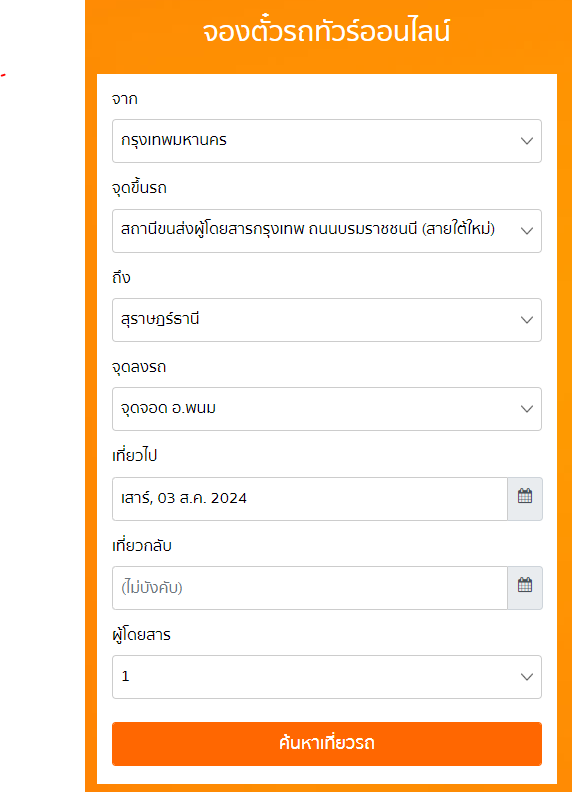This screenshot has height=792, width=572.
Task: Open the จุดขึ้นรถ boarding point dropdown
Action: pos(327,231)
